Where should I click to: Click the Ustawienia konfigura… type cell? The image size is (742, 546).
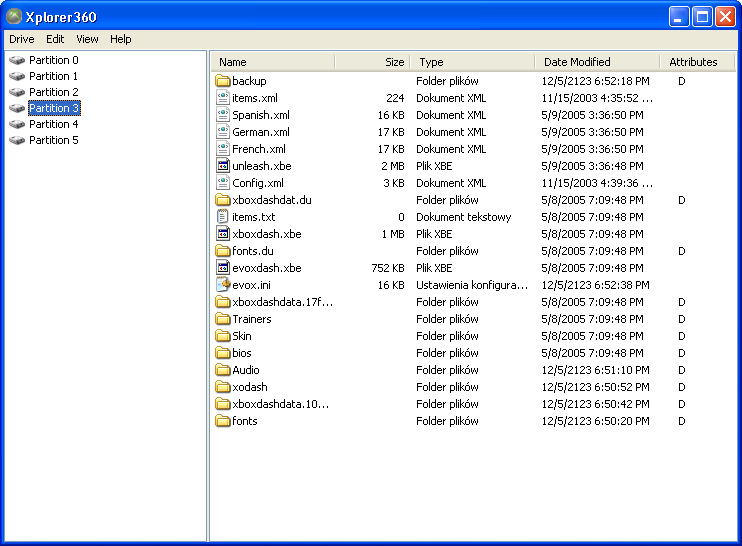472,285
